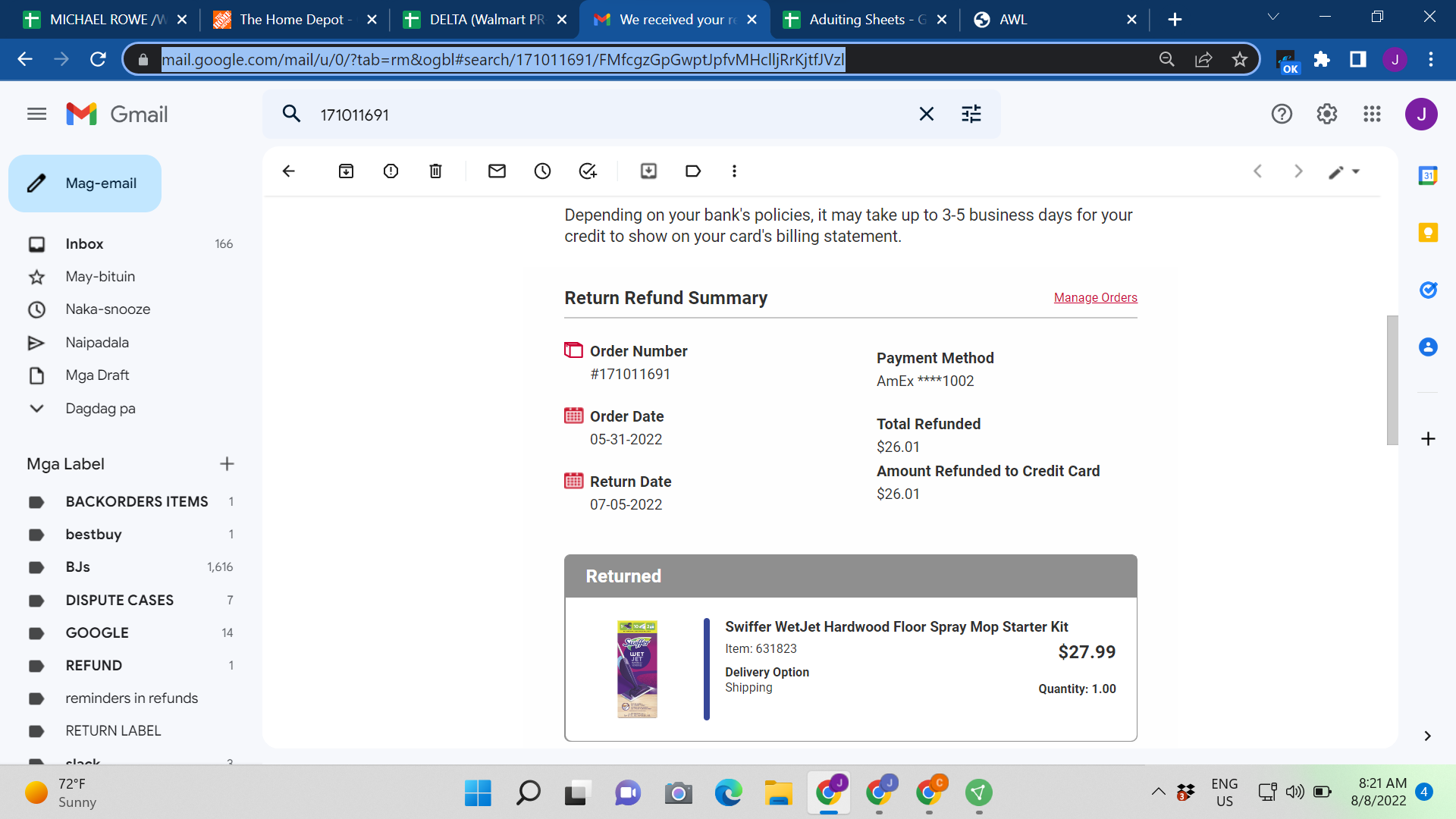
Task: Move email to another folder icon
Action: (x=648, y=171)
